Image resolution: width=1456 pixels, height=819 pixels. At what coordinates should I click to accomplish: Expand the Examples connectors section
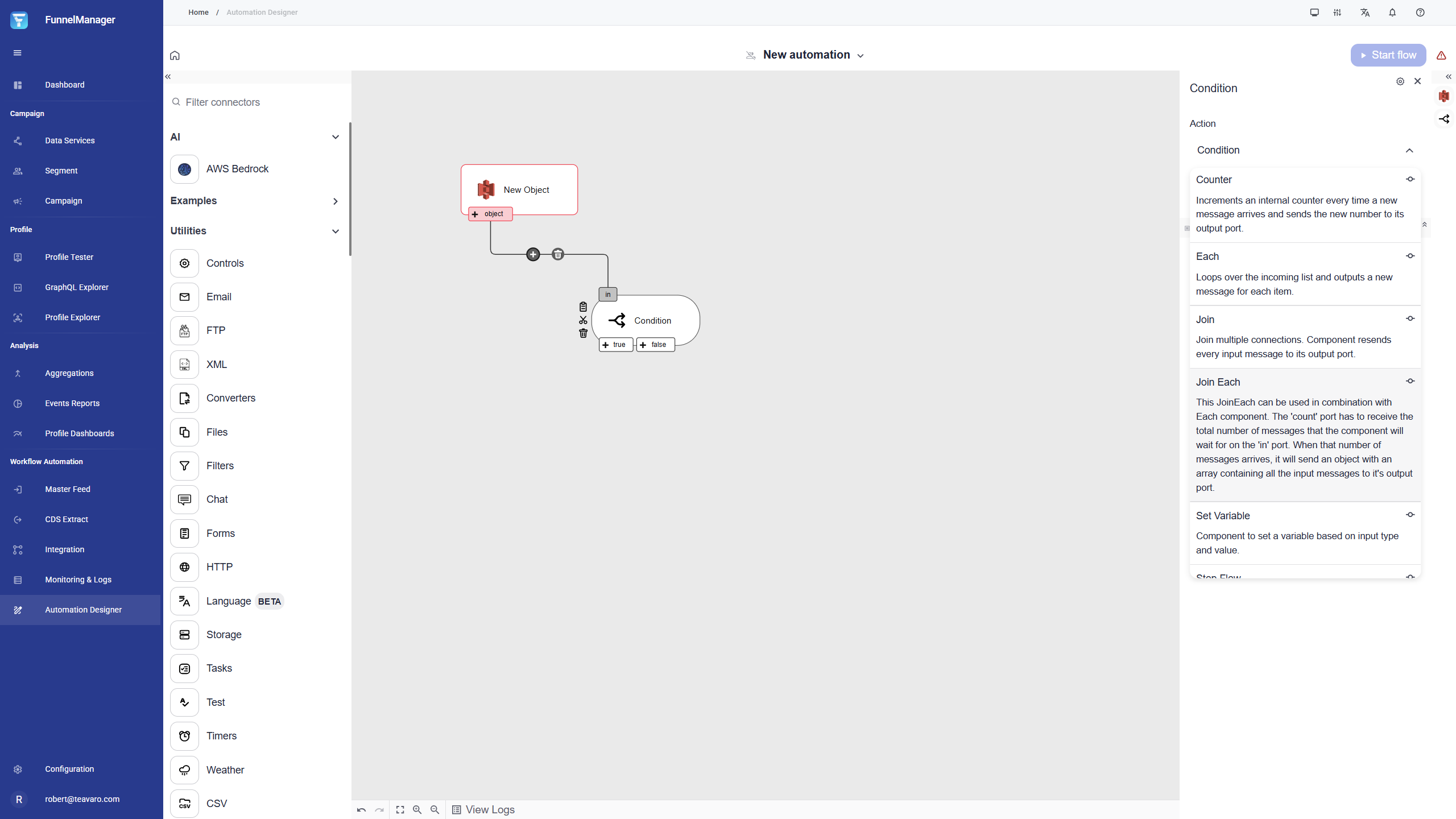336,201
